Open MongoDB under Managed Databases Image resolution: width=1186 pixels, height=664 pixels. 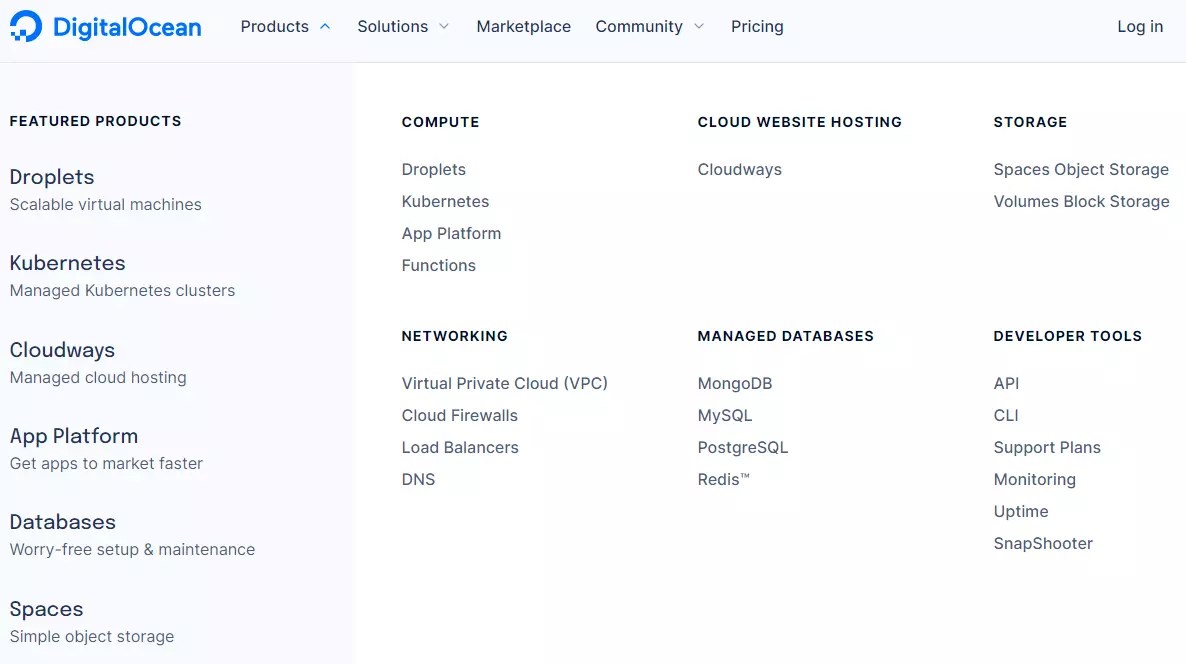click(x=735, y=383)
